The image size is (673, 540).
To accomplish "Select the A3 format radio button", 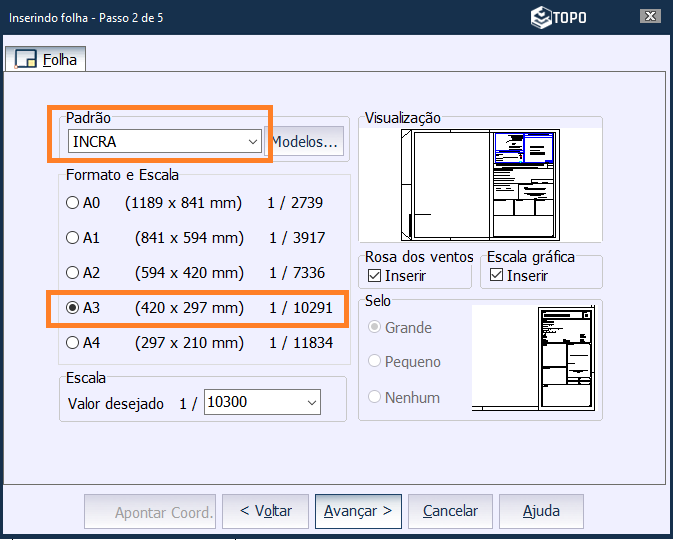I will (x=72, y=308).
